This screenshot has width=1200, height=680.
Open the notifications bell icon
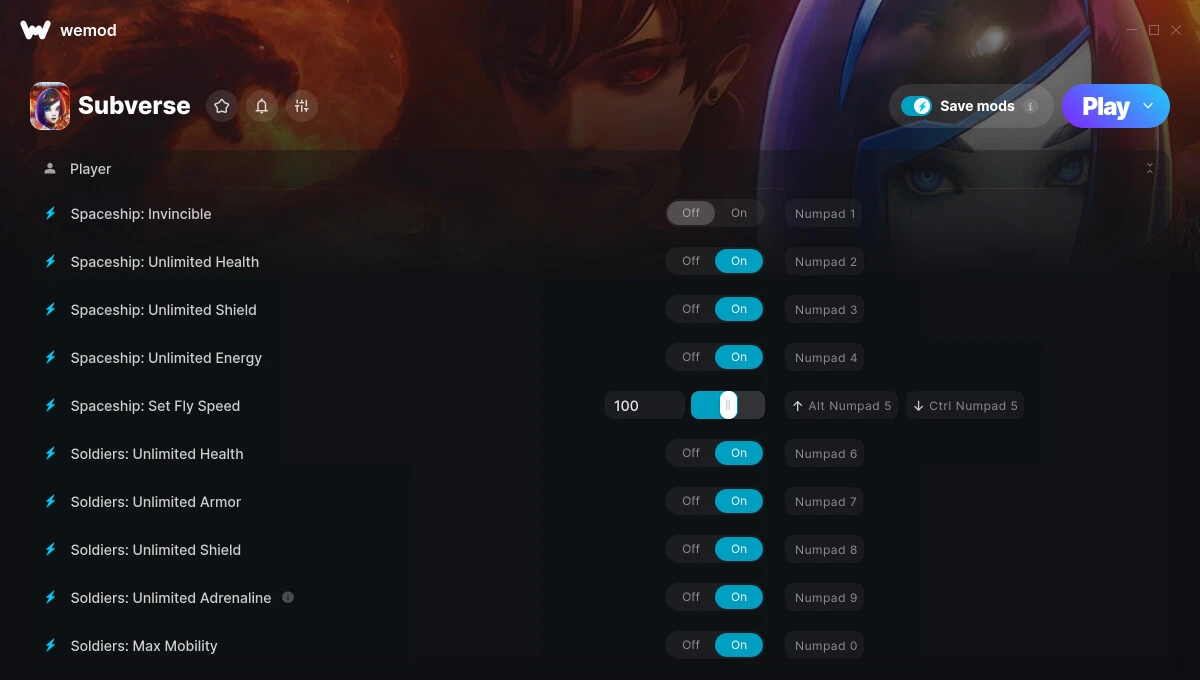(262, 106)
